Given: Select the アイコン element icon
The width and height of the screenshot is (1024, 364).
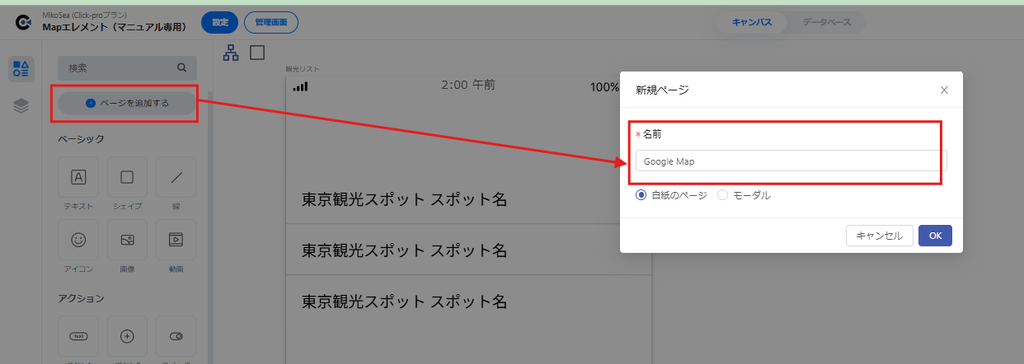Looking at the screenshot, I should (x=78, y=240).
